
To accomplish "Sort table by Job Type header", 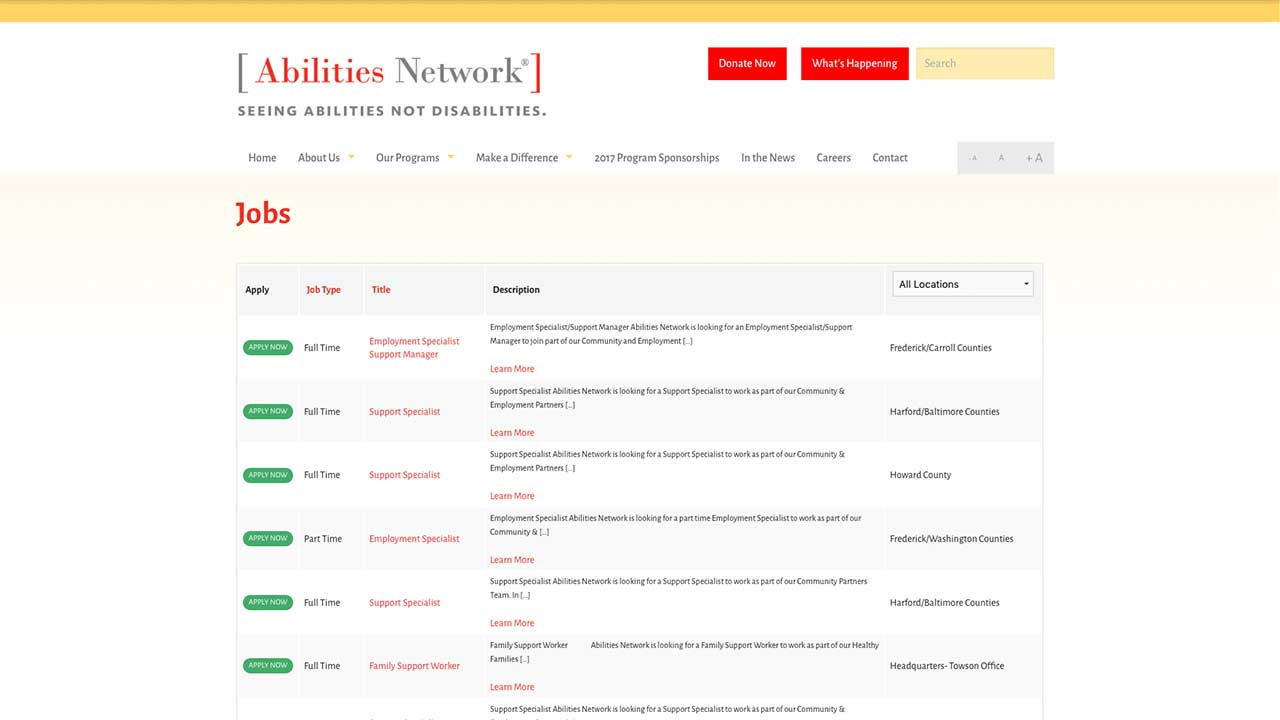I will point(323,290).
